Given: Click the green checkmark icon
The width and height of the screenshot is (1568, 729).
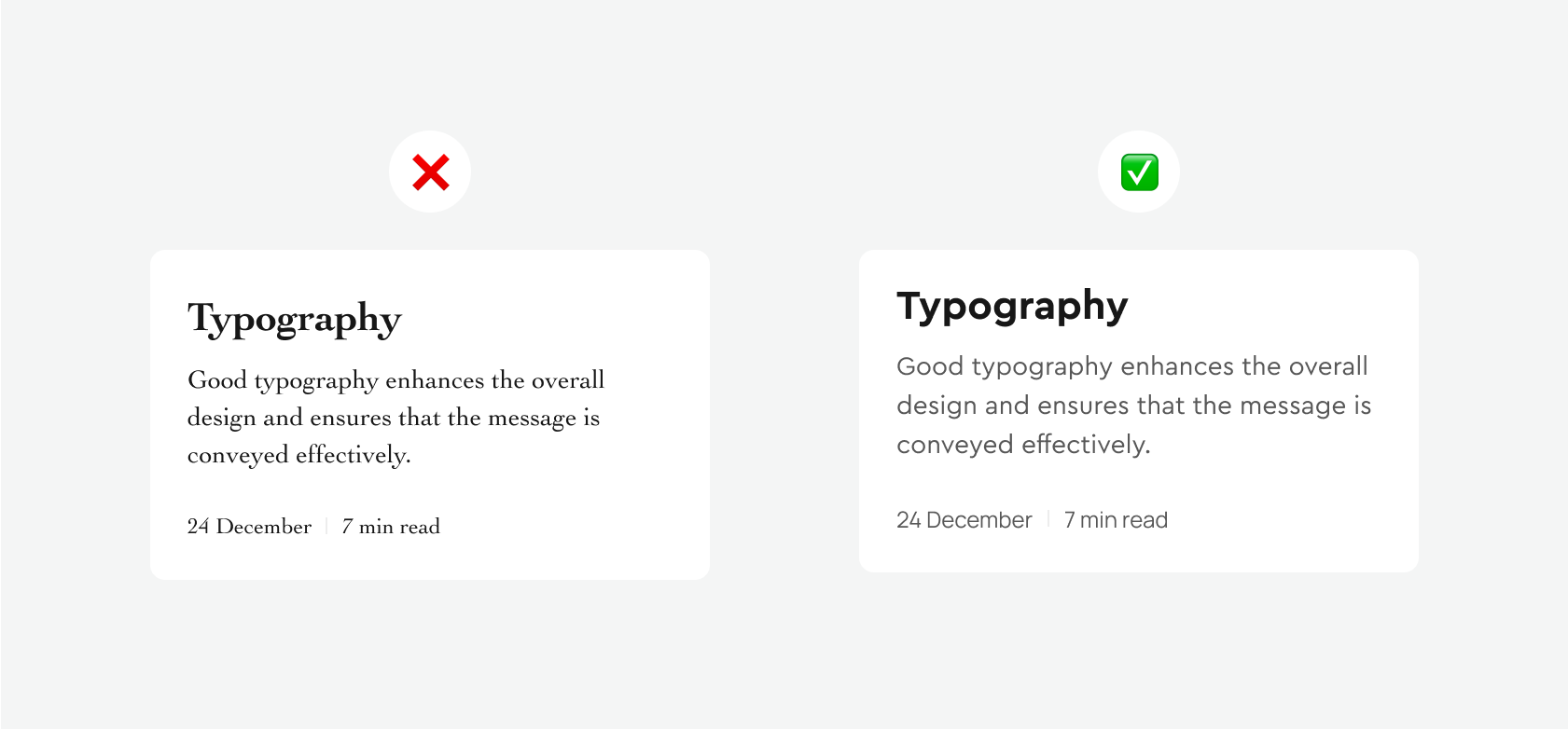Looking at the screenshot, I should [x=1139, y=172].
